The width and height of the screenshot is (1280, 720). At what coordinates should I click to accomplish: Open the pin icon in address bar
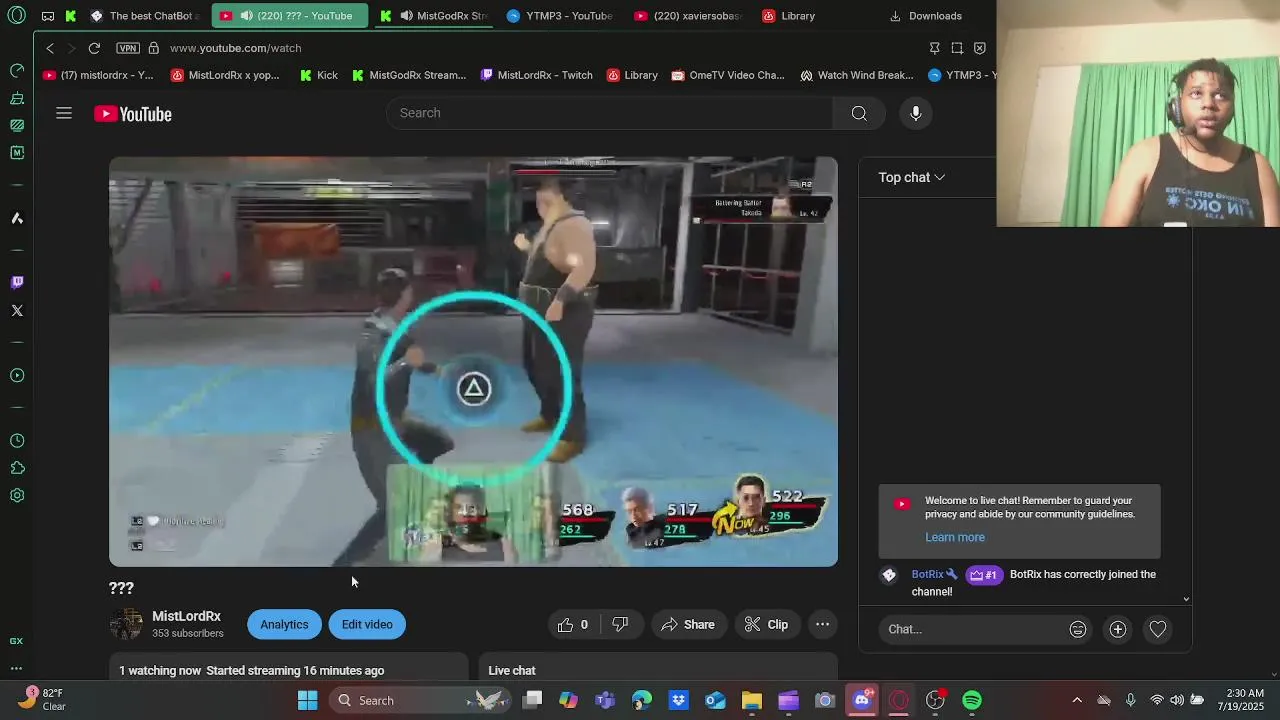coord(934,48)
